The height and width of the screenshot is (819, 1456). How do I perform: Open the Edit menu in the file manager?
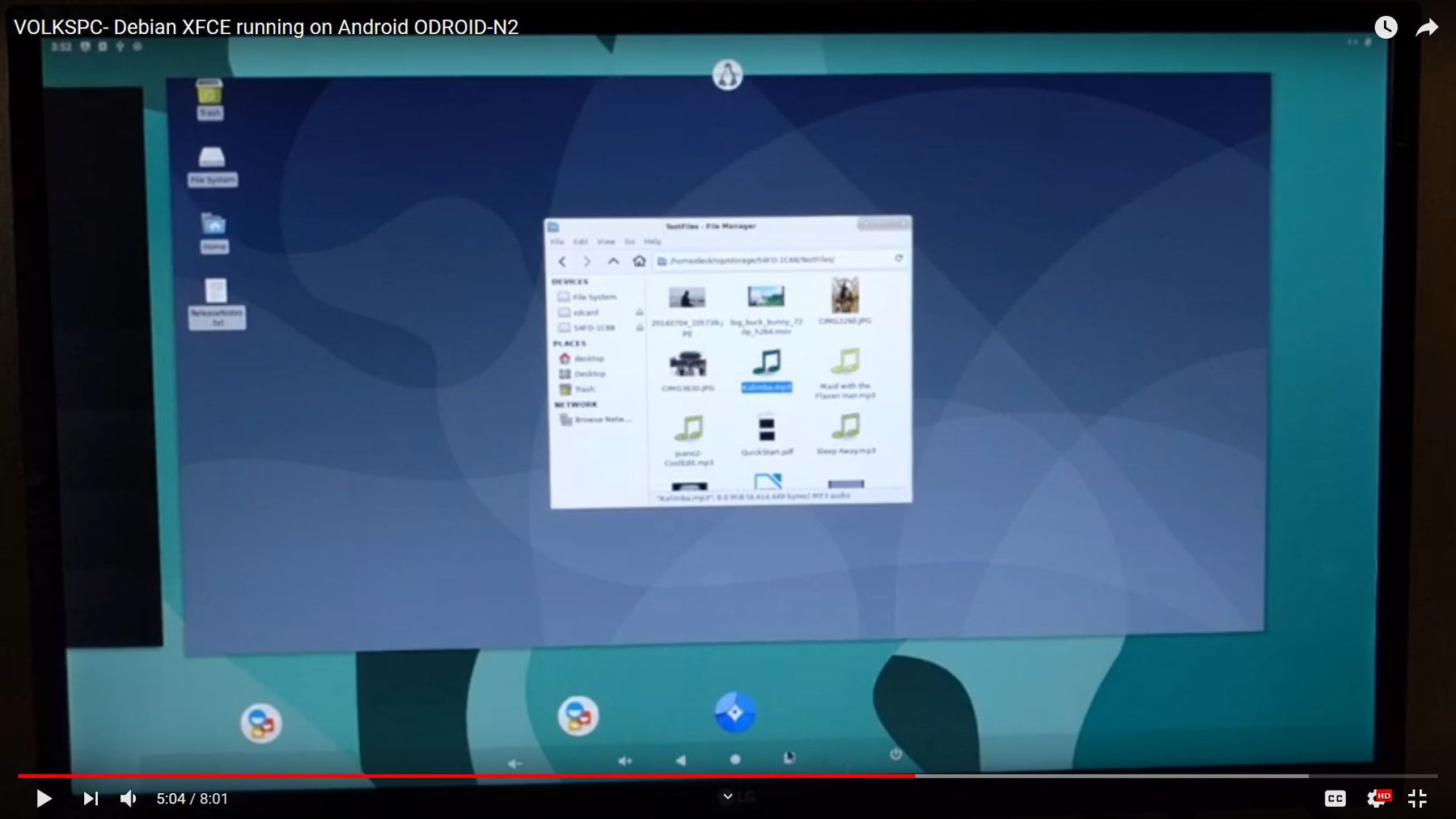click(x=581, y=242)
